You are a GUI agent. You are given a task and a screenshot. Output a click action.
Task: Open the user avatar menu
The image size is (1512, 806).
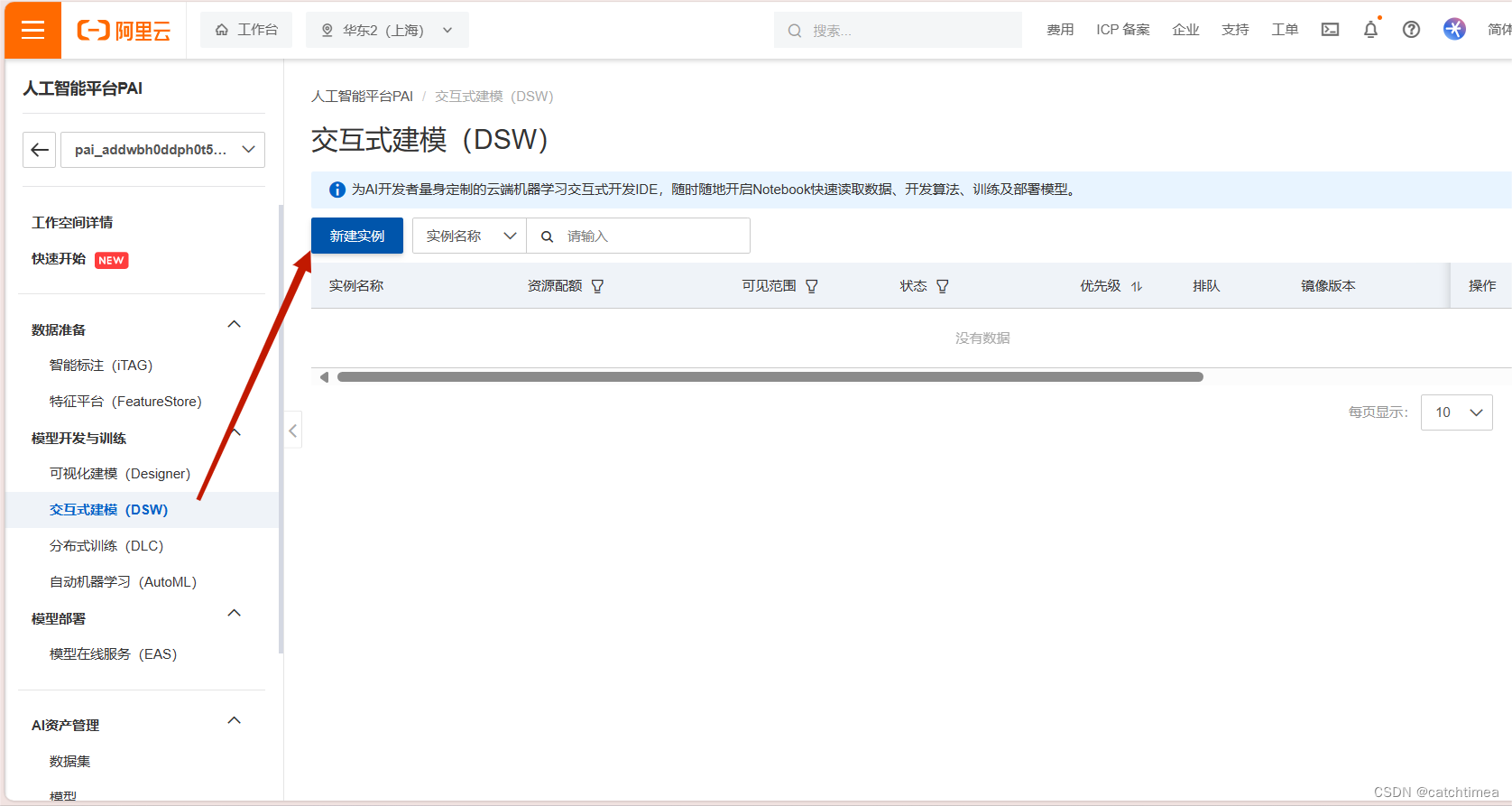(x=1454, y=30)
